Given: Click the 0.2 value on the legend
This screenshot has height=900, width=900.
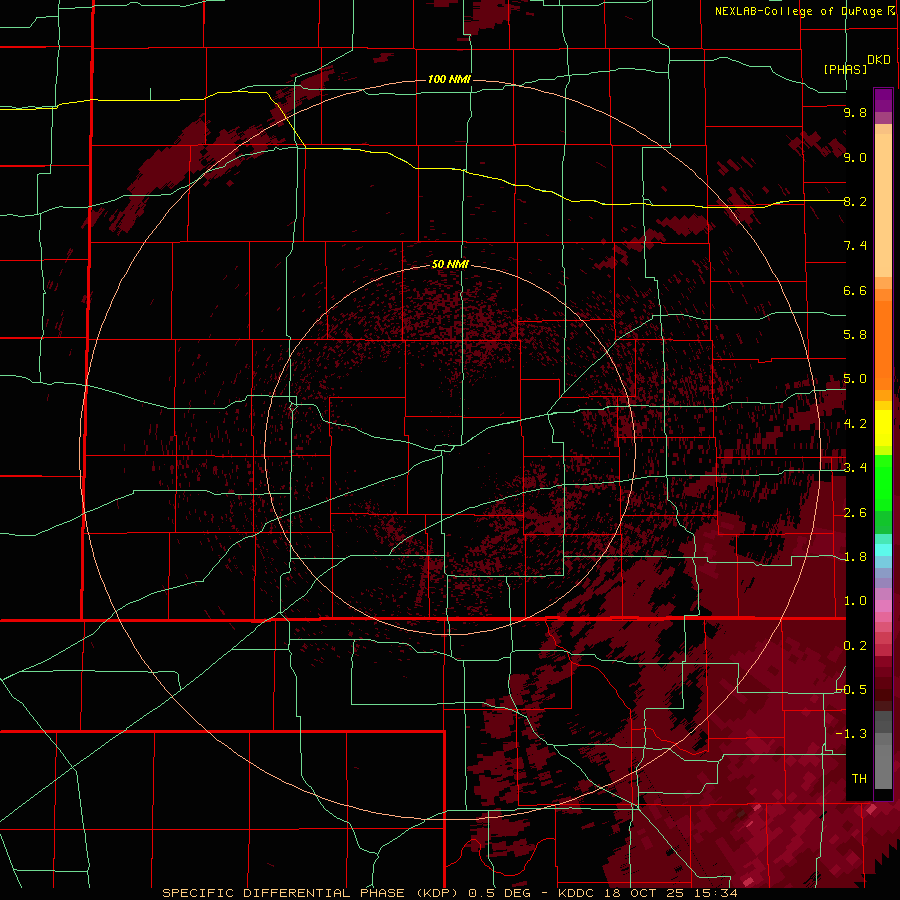Looking at the screenshot, I should [x=855, y=646].
